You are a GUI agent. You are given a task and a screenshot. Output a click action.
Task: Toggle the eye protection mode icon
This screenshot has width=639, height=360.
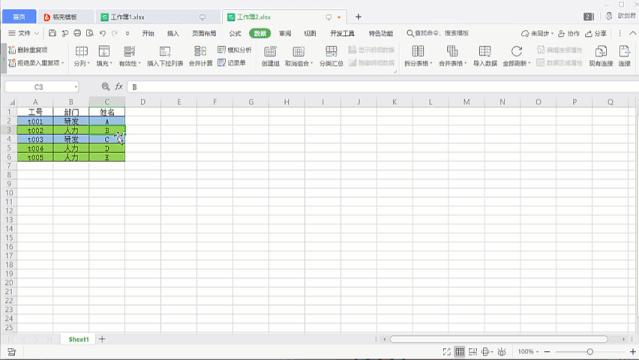502,351
